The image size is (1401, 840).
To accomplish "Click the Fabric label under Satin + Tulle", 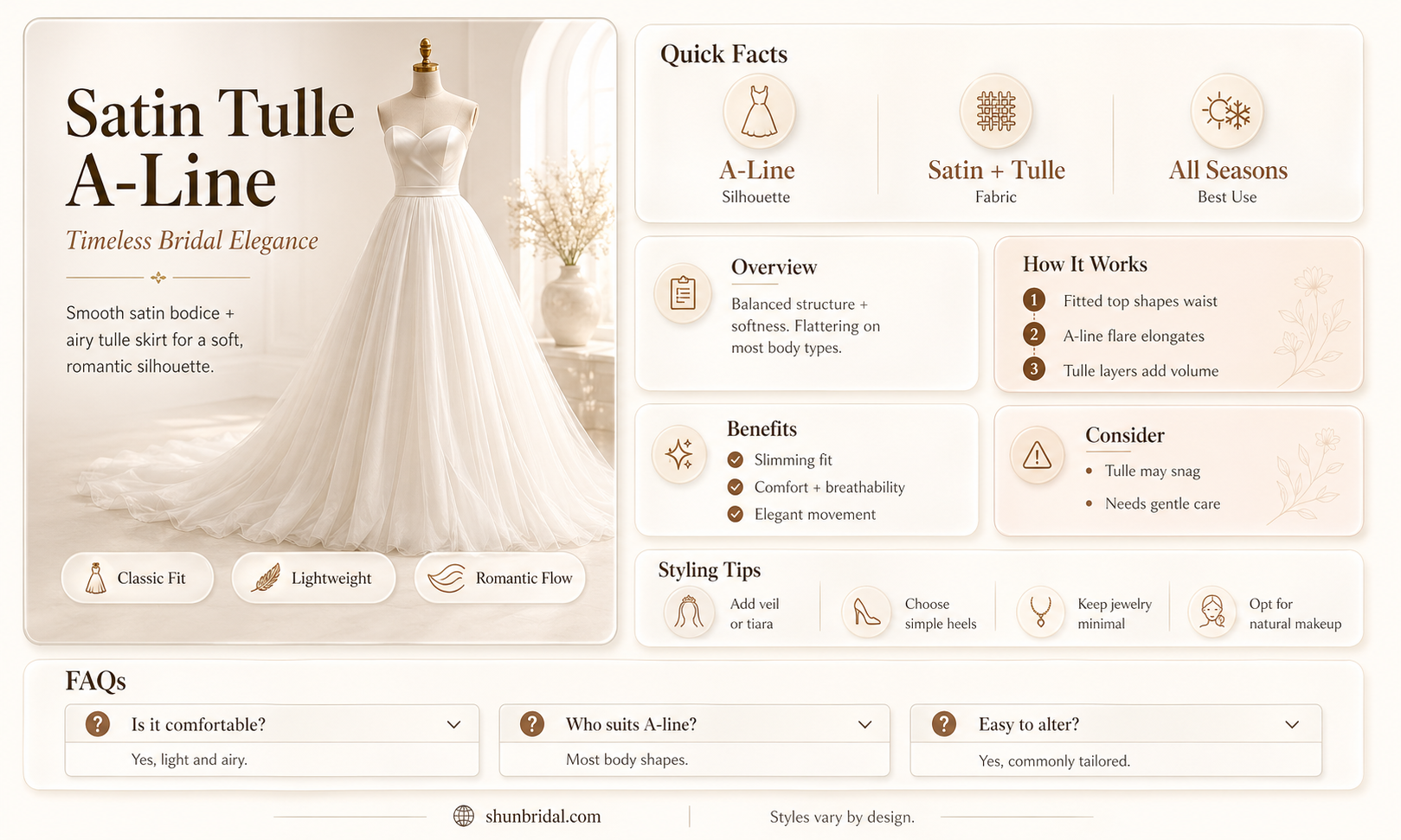I will point(995,196).
